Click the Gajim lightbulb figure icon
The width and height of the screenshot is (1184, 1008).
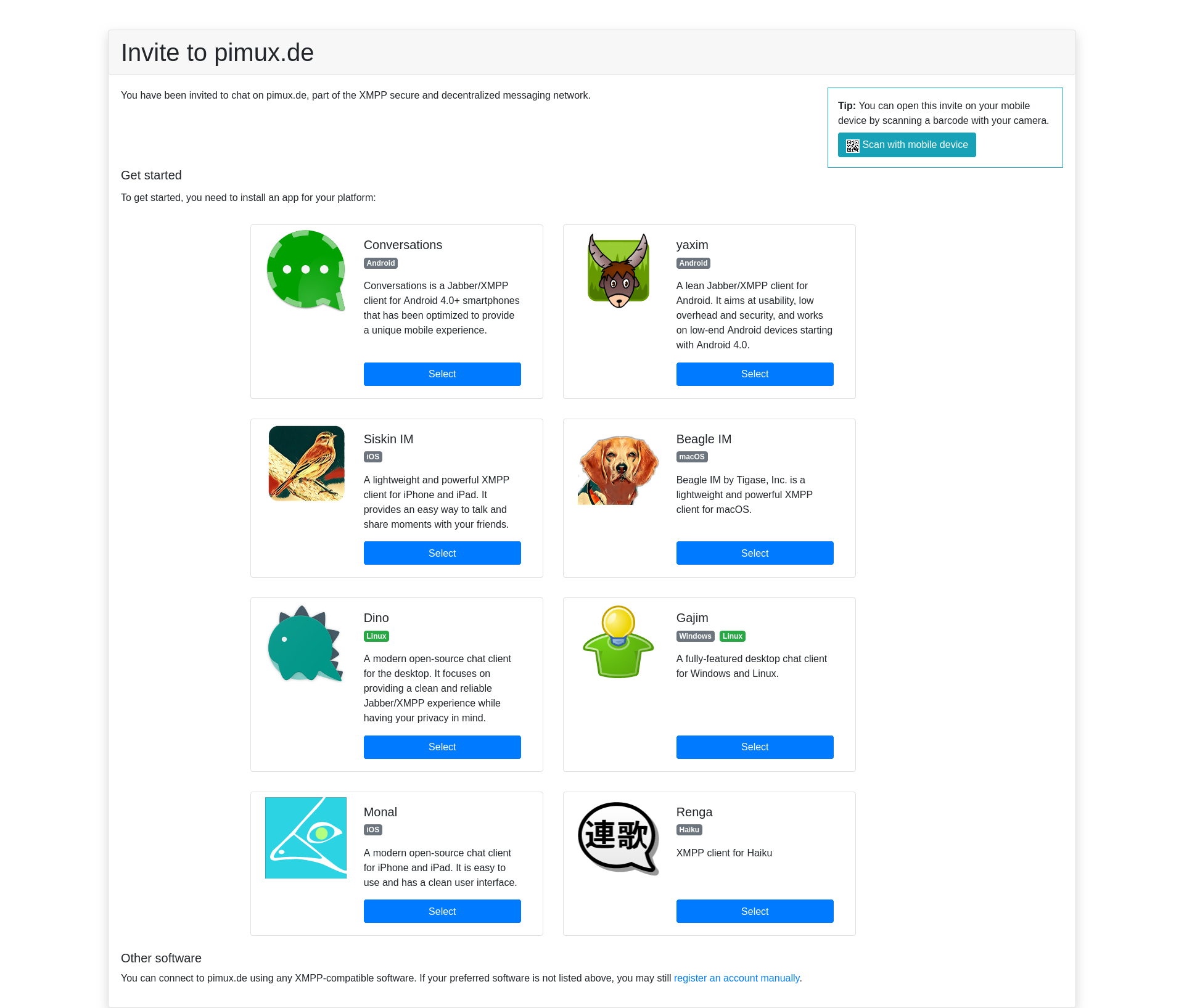coord(618,642)
